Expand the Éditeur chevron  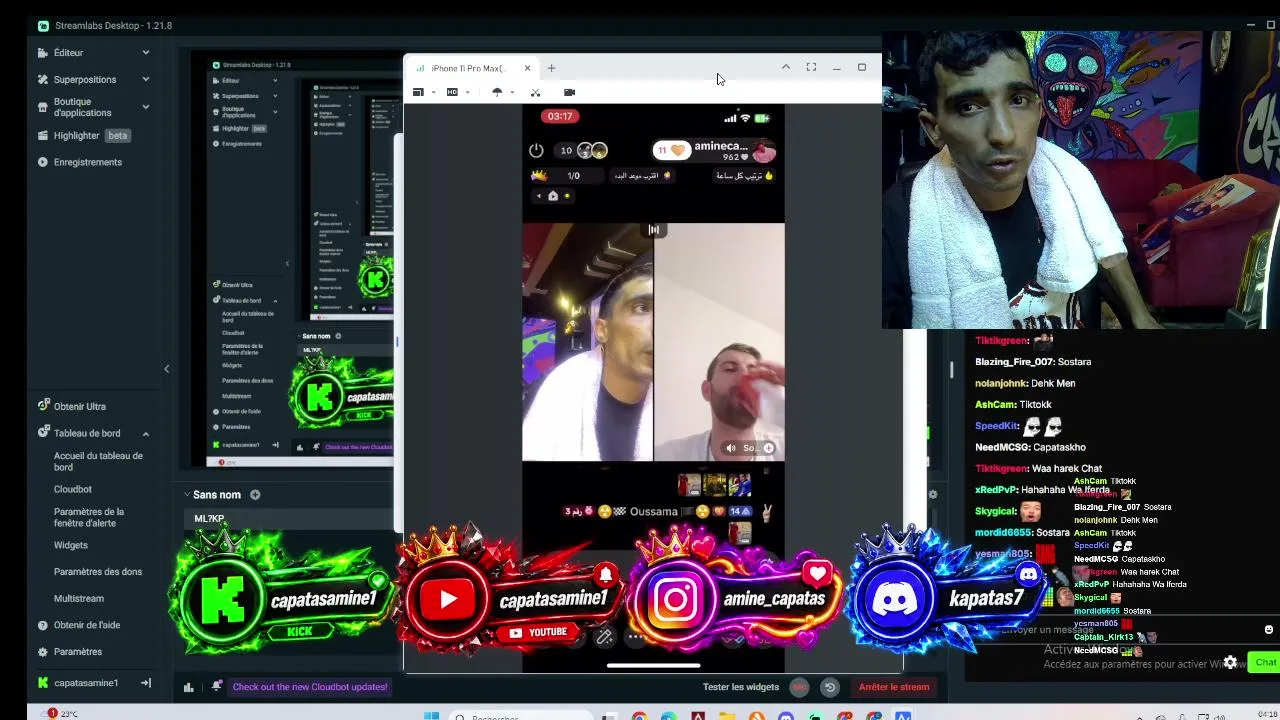(146, 52)
